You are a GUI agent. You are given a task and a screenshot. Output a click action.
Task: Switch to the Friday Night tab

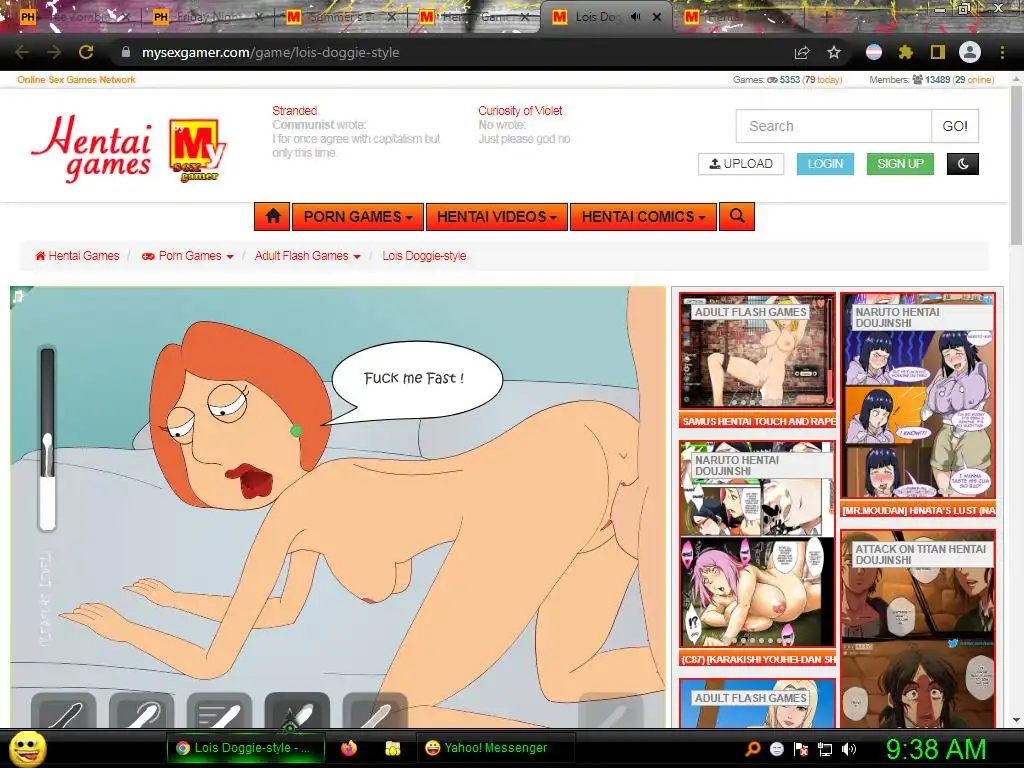click(x=207, y=17)
